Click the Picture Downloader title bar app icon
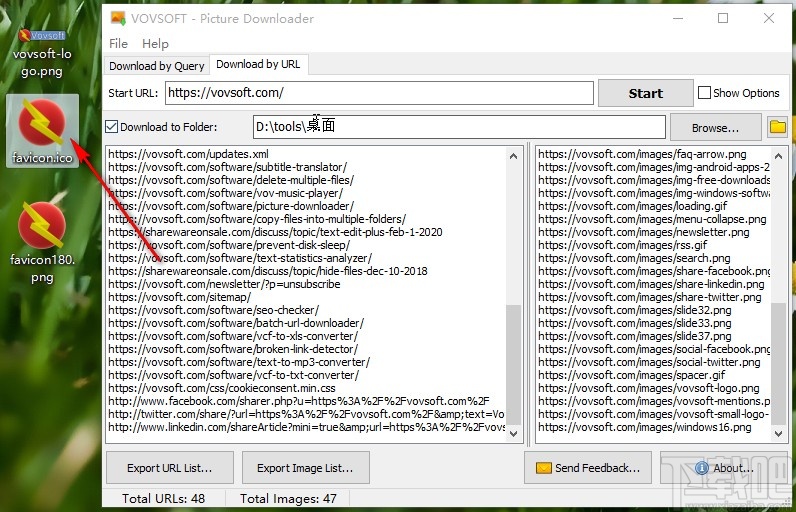The height and width of the screenshot is (512, 796). pyautogui.click(x=118, y=18)
